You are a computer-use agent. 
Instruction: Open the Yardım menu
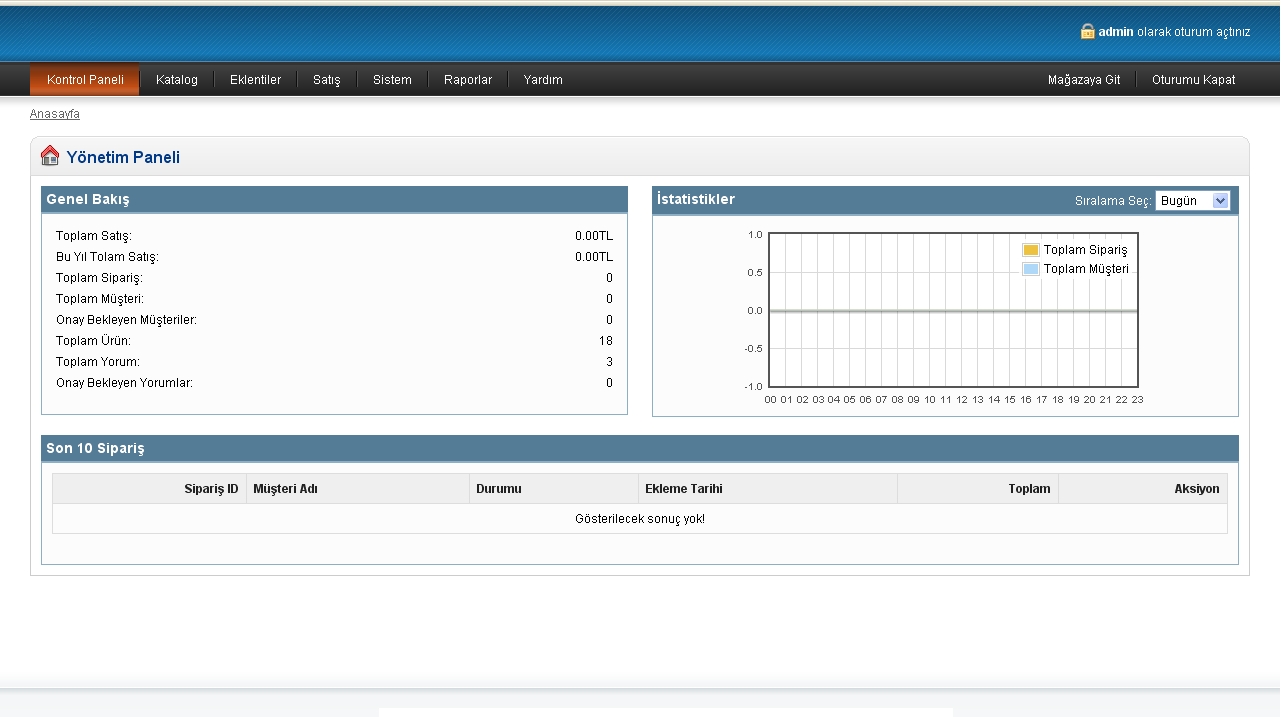coord(543,80)
